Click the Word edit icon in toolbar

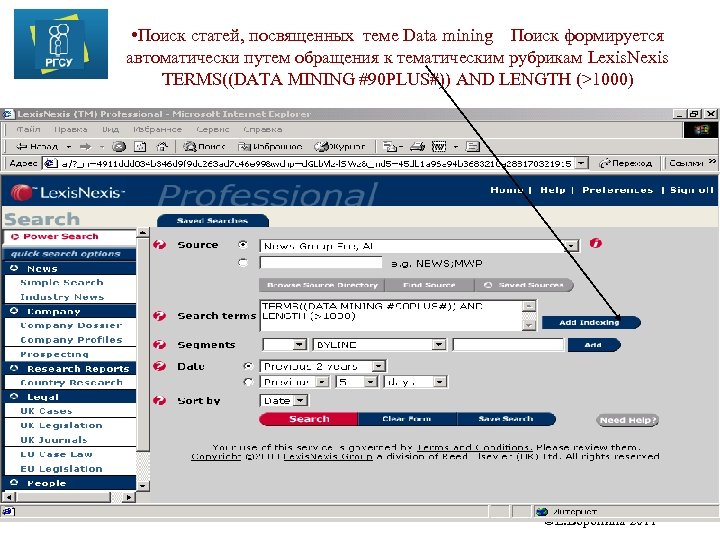click(x=439, y=147)
